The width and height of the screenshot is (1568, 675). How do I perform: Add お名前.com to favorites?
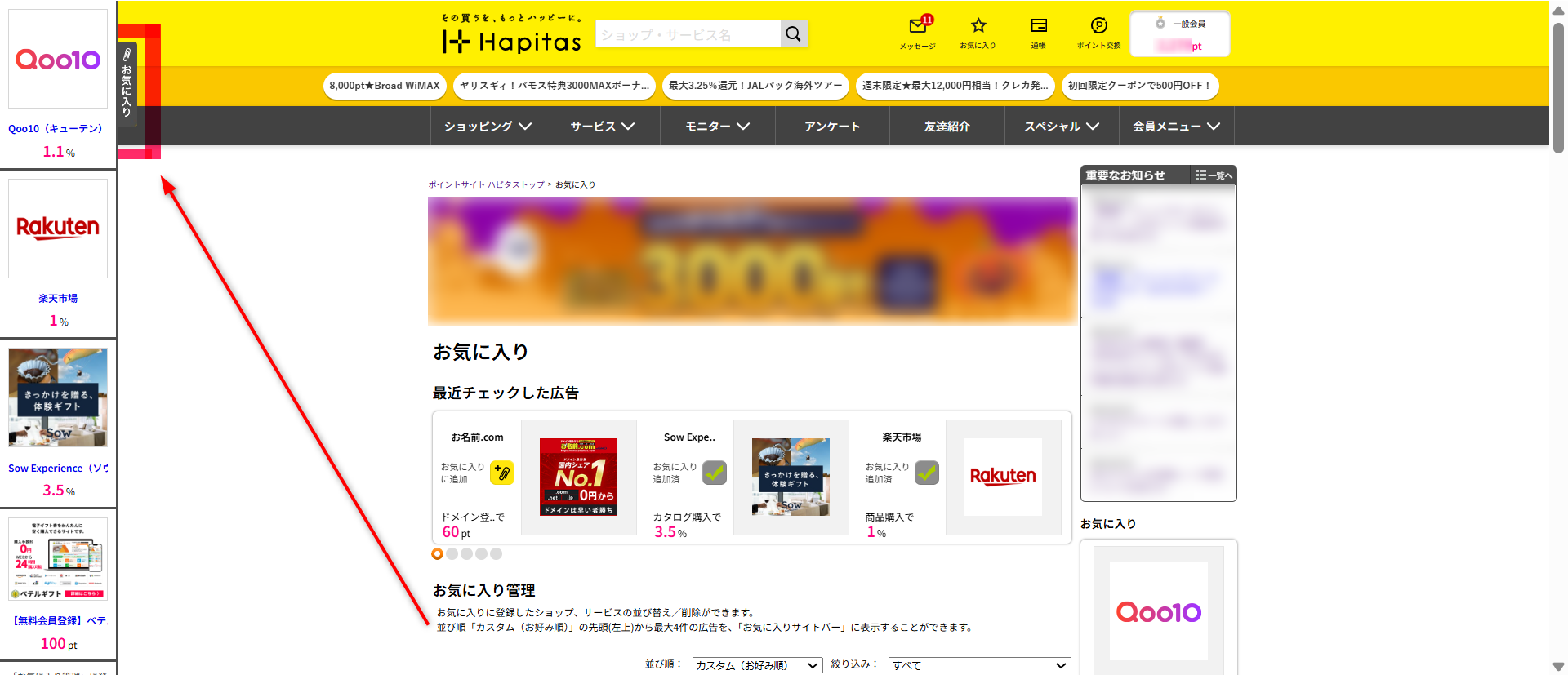tap(502, 473)
